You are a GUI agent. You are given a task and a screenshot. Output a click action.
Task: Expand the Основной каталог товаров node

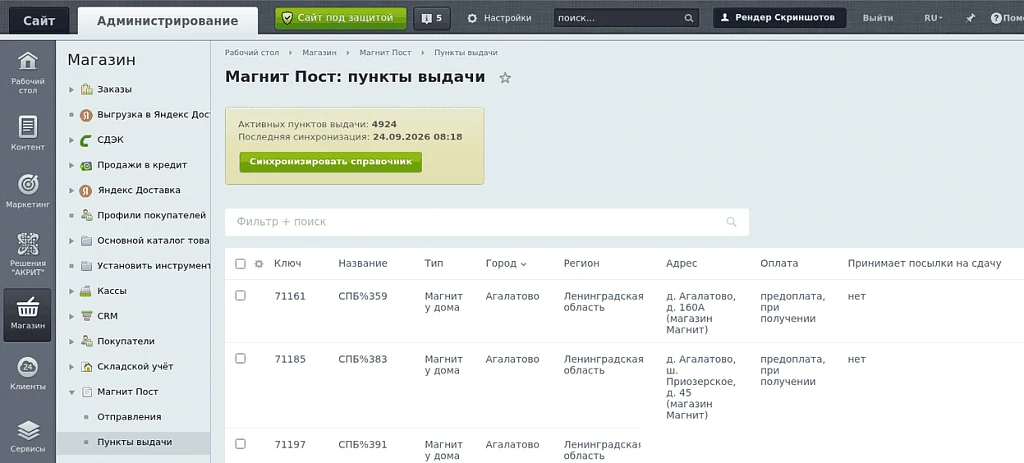(72, 241)
